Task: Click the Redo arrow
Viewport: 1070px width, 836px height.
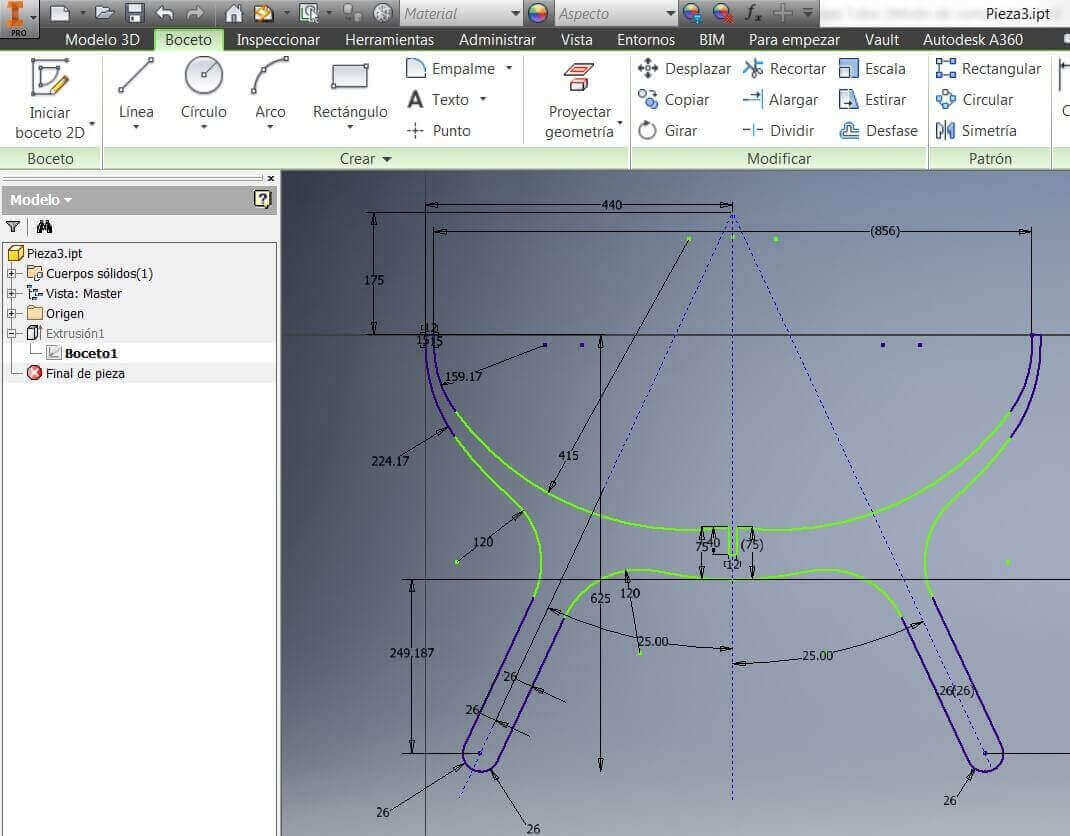Action: click(x=195, y=13)
